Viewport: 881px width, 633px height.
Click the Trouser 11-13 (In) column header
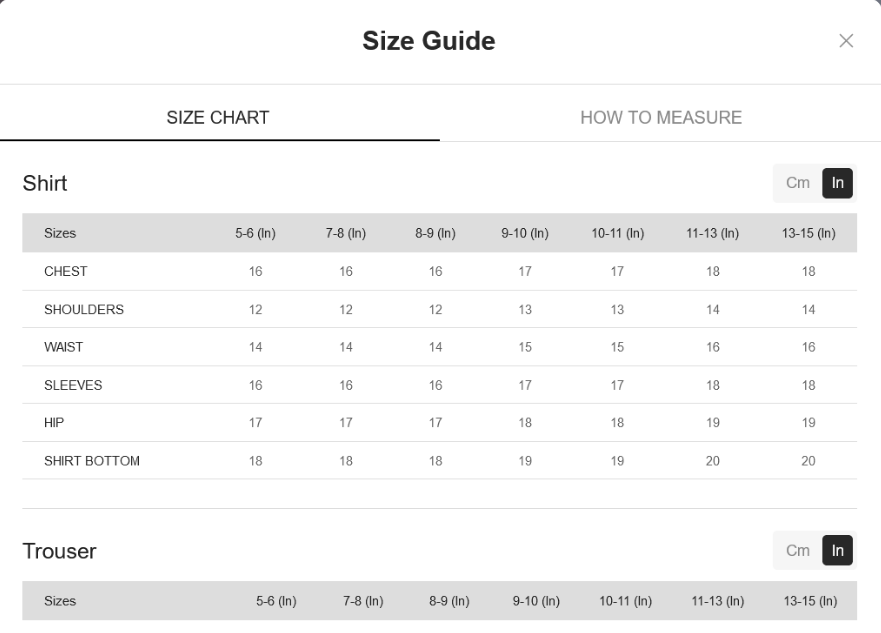pos(717,601)
